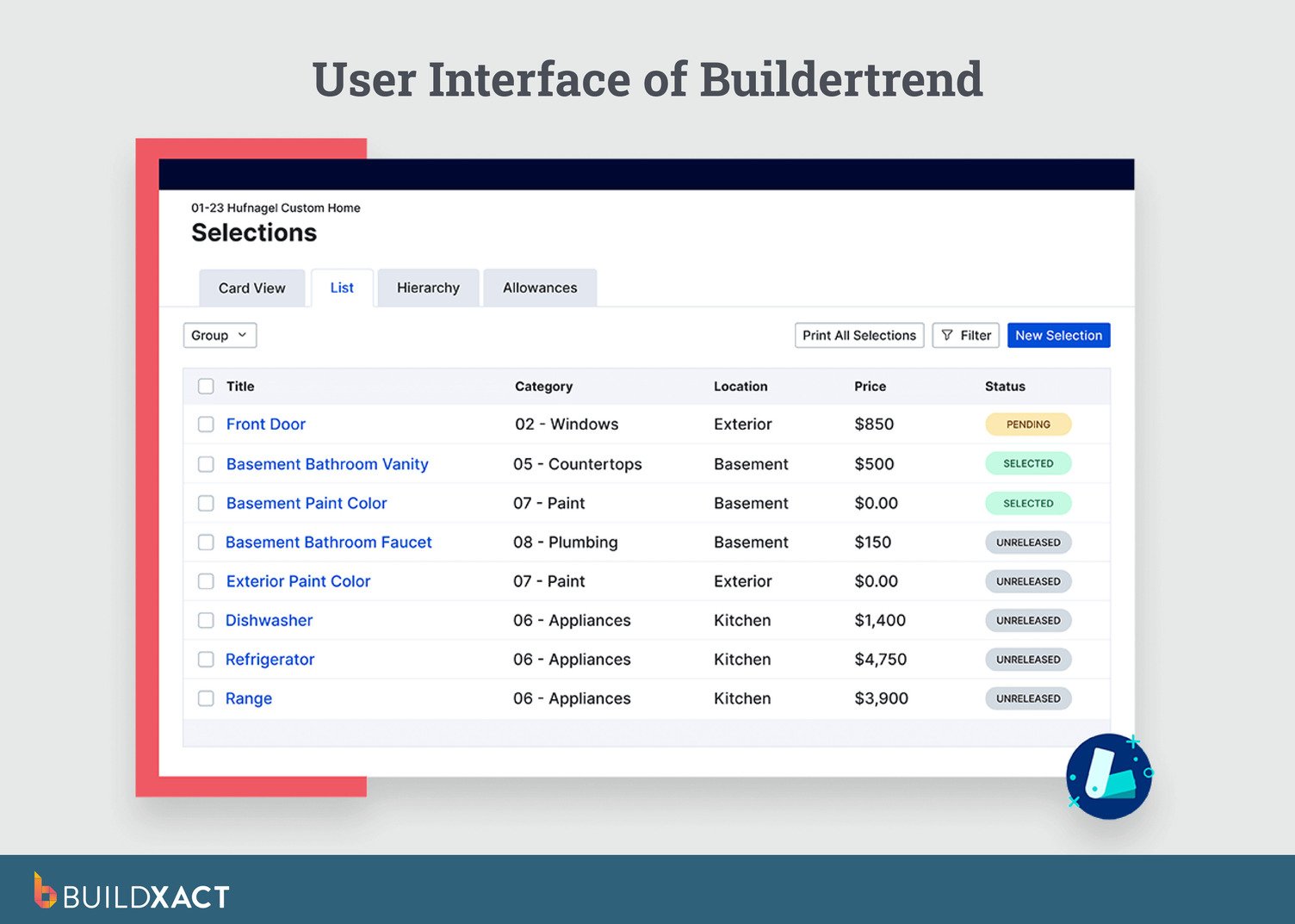Image resolution: width=1295 pixels, height=924 pixels.
Task: Click SELECTED badge for Basement Bathroom Vanity
Action: 1028,463
